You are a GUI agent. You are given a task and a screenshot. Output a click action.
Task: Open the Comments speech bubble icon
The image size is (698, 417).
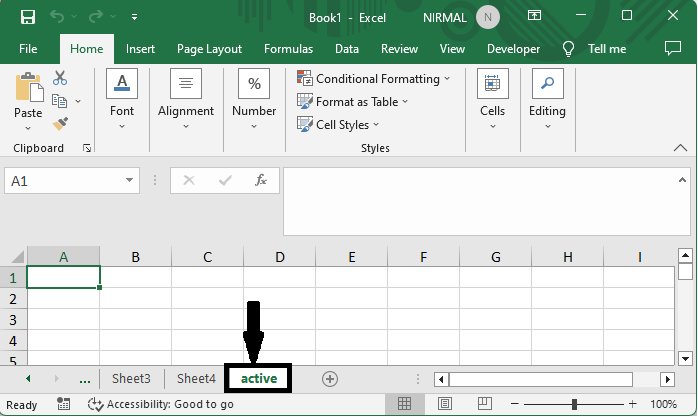pos(673,48)
